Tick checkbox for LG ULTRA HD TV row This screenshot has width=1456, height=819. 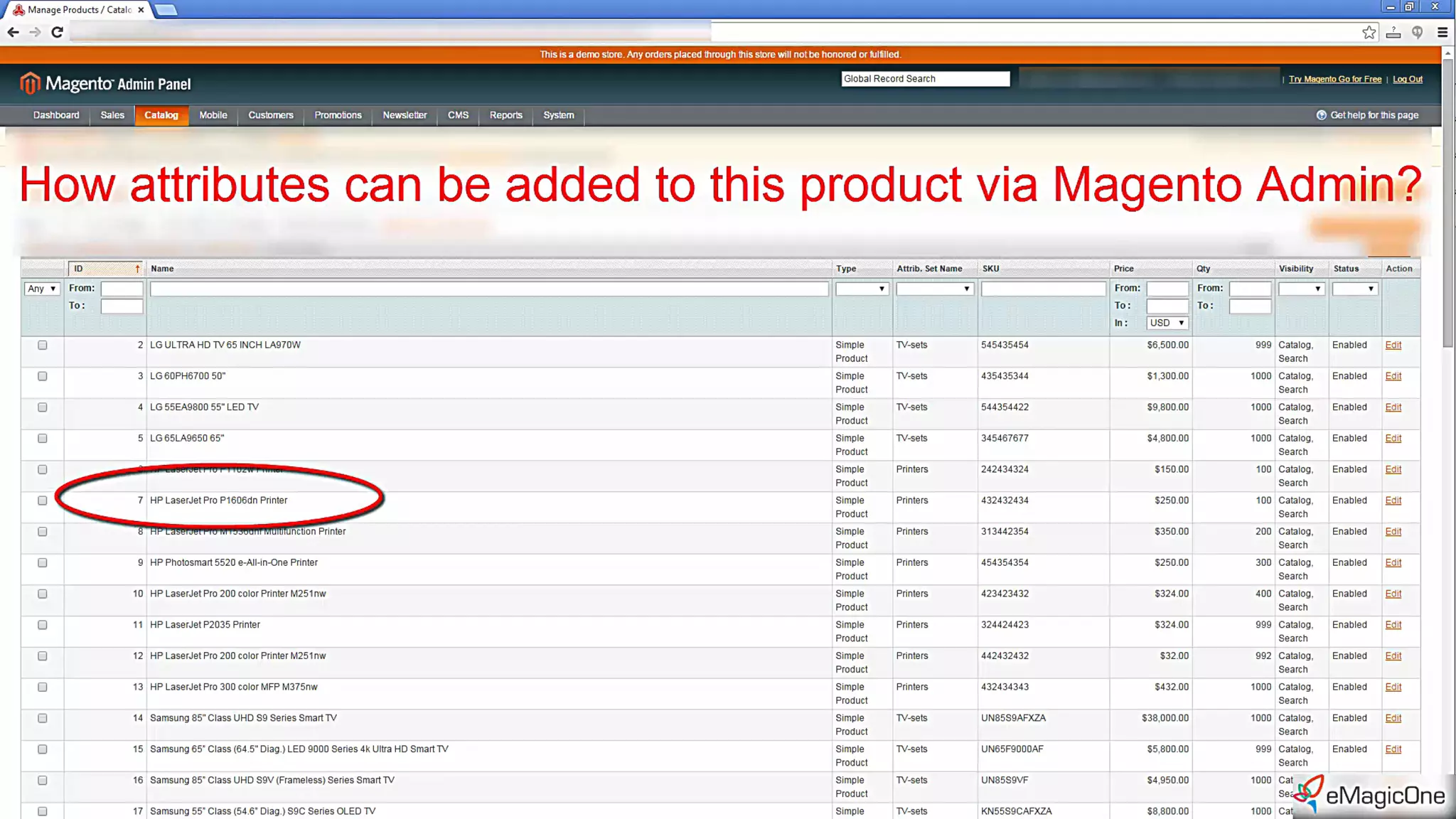point(43,346)
